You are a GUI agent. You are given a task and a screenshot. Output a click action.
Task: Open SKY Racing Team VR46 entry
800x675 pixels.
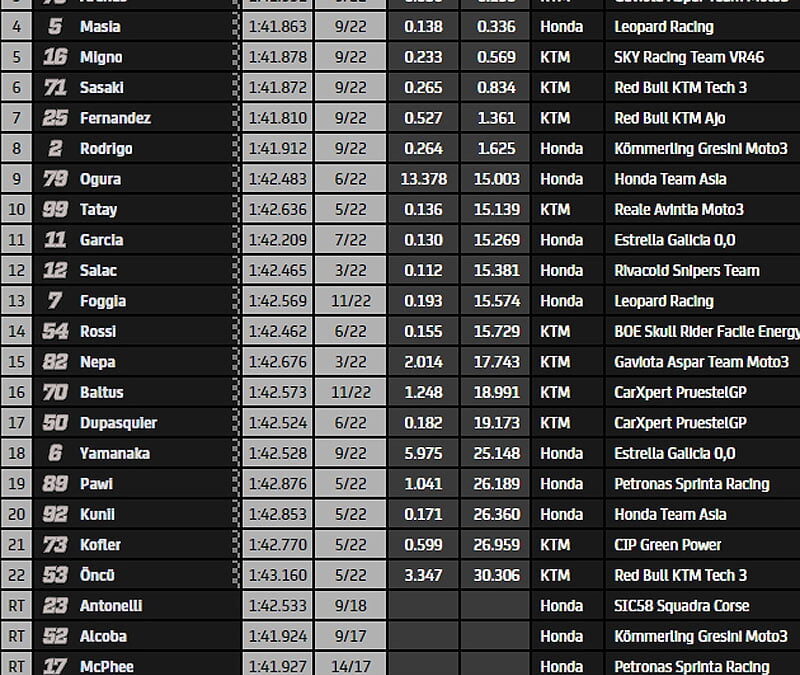(x=689, y=57)
